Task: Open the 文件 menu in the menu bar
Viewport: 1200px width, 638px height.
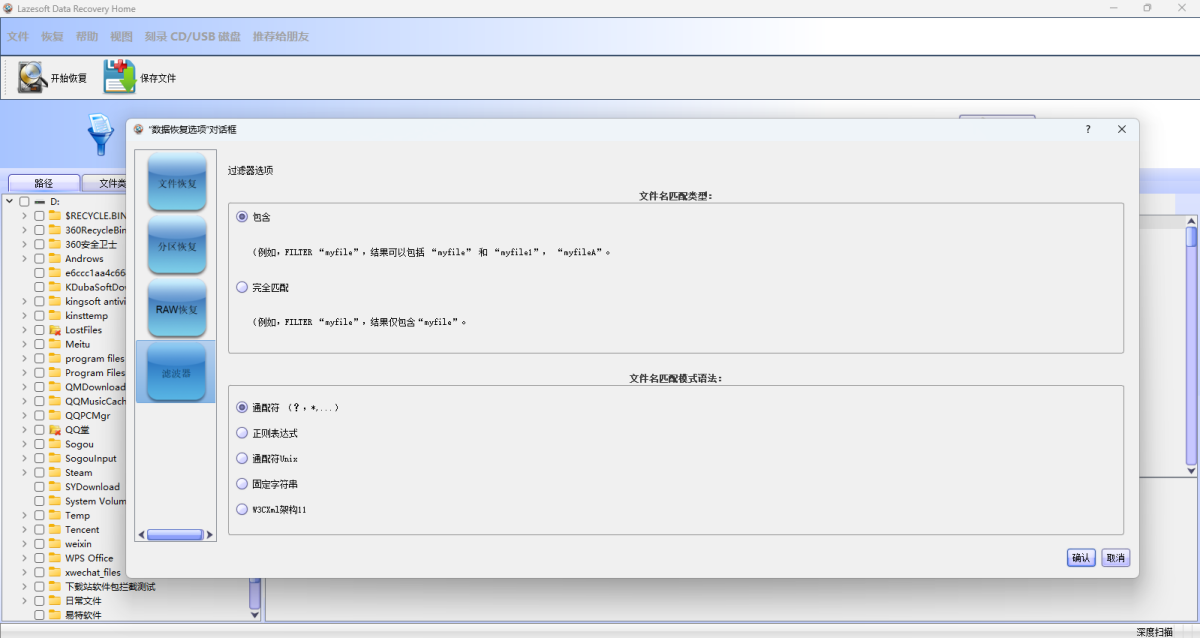Action: tap(18, 37)
